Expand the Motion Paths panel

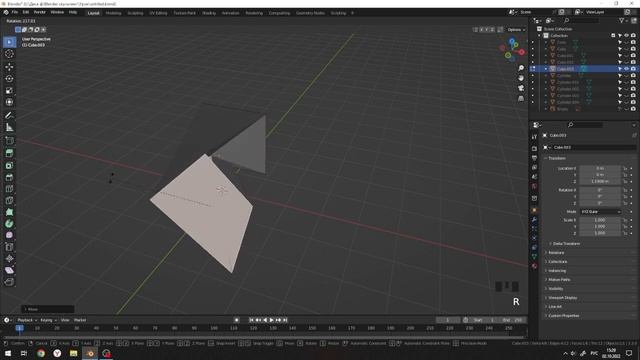click(x=559, y=280)
